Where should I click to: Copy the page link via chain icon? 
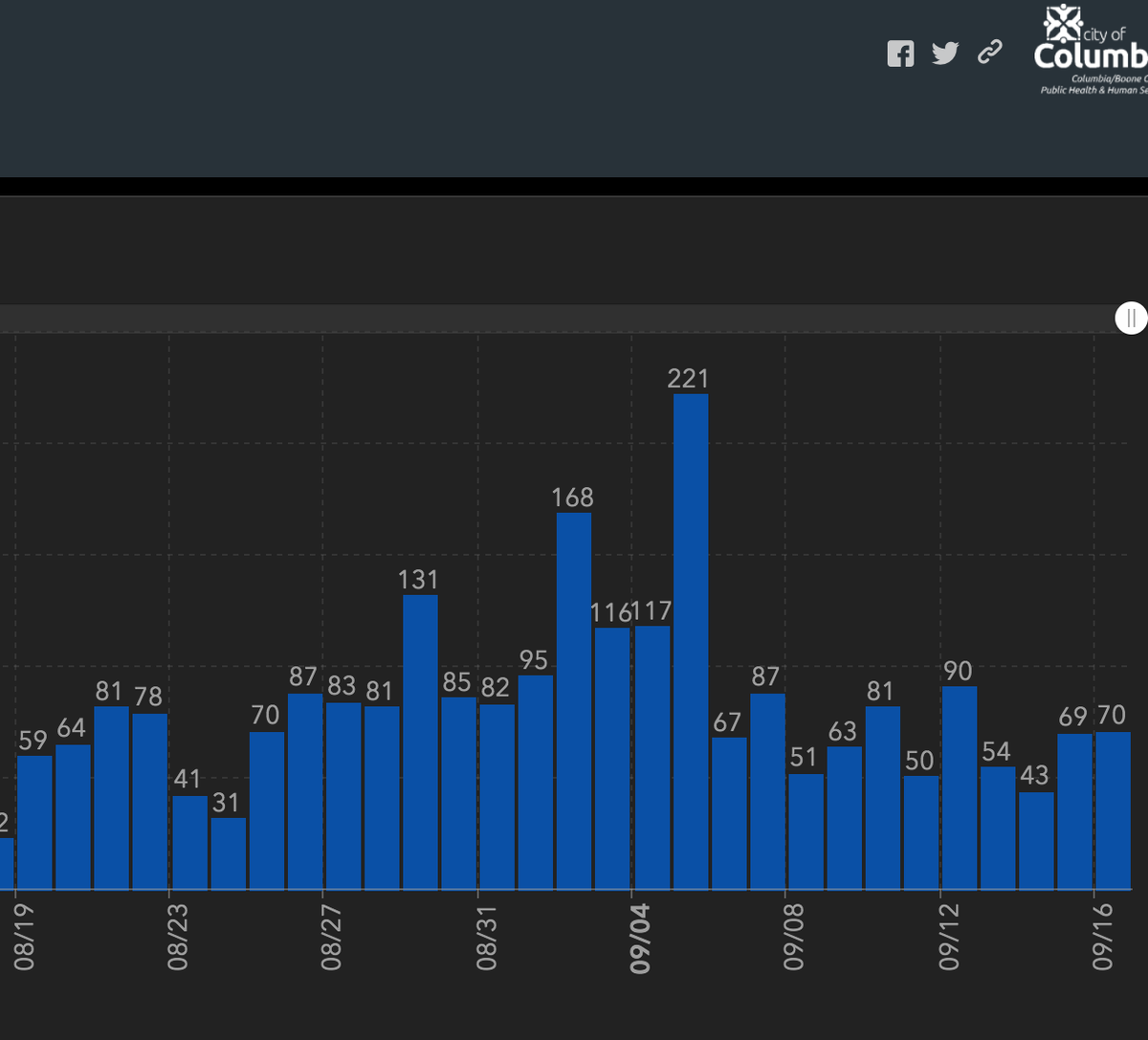click(990, 53)
